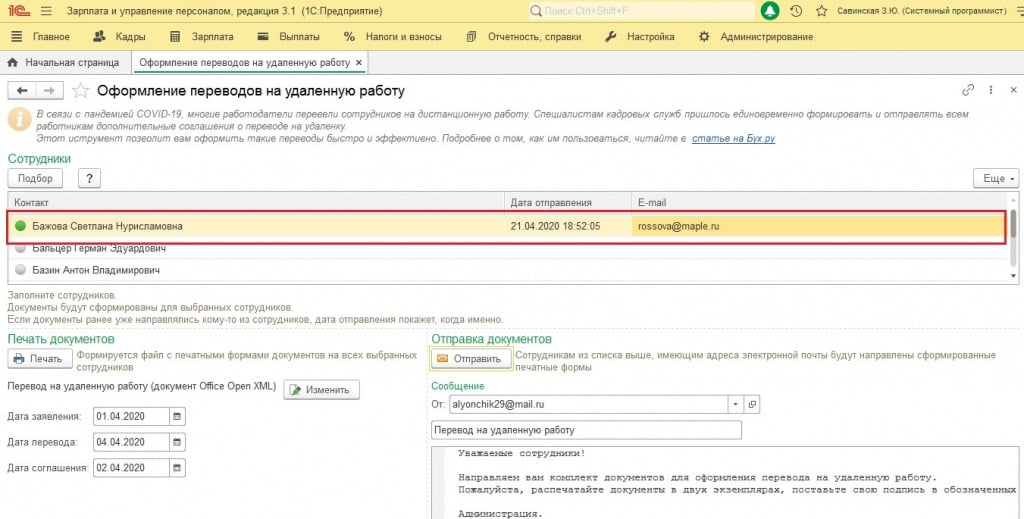Select status circle for Базин Антон Владимирович
The width and height of the screenshot is (1024, 519).
pos(20,270)
